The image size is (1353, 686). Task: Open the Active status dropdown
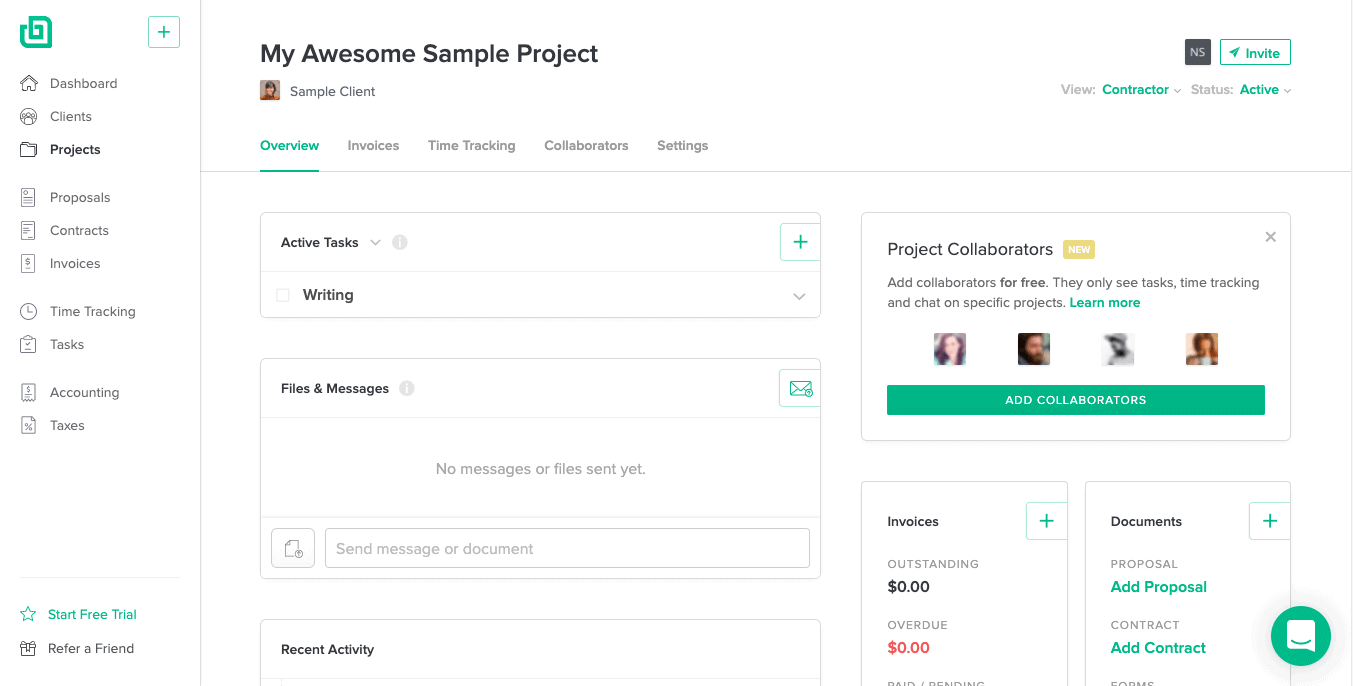[x=1265, y=90]
